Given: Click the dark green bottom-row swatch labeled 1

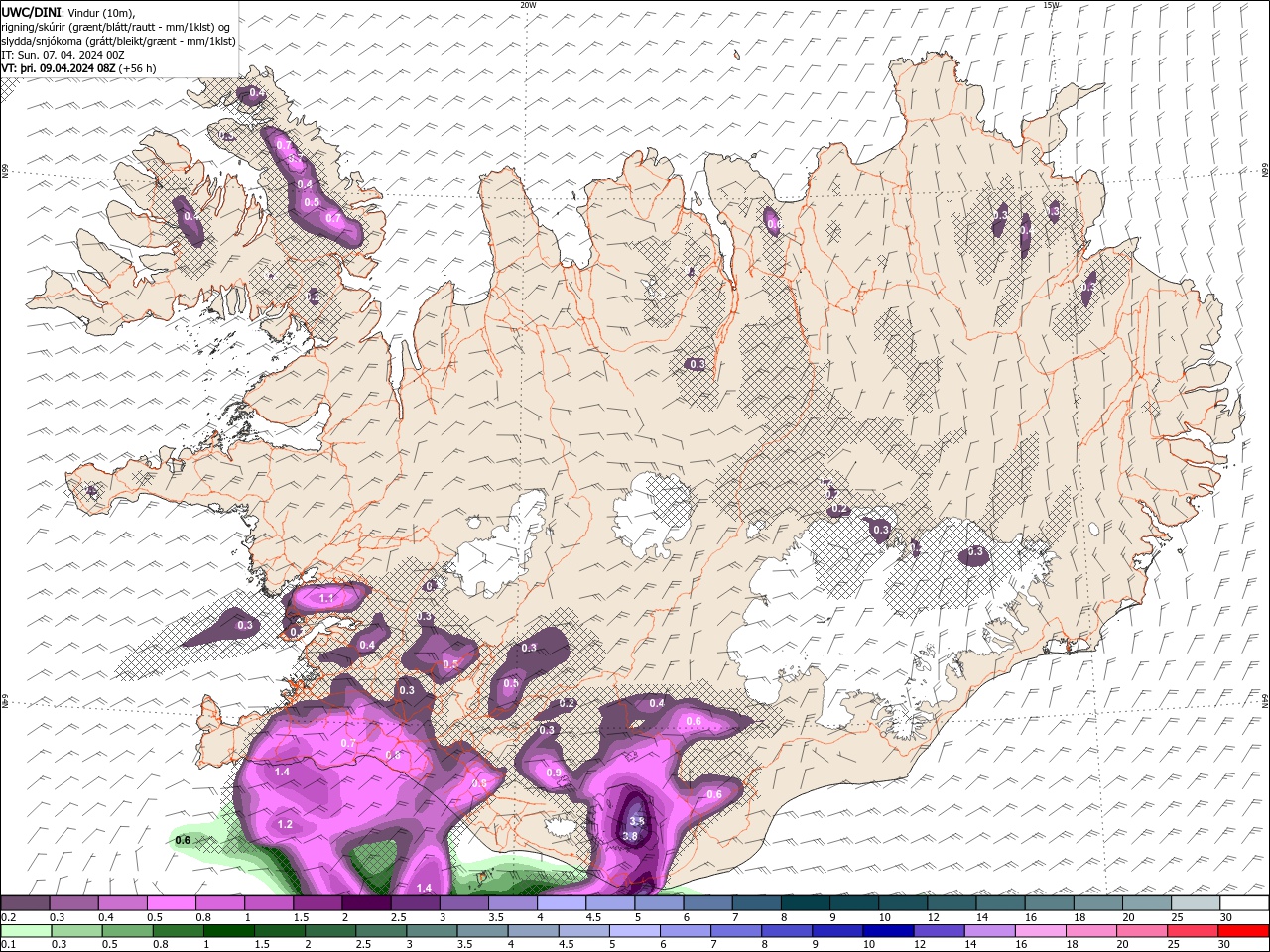Looking at the screenshot, I should pyautogui.click(x=229, y=931).
